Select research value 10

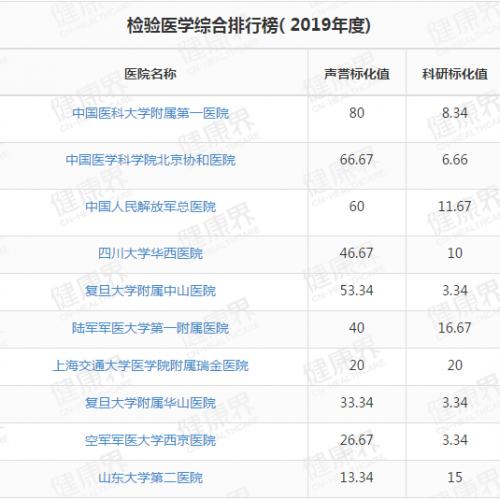[455, 253]
